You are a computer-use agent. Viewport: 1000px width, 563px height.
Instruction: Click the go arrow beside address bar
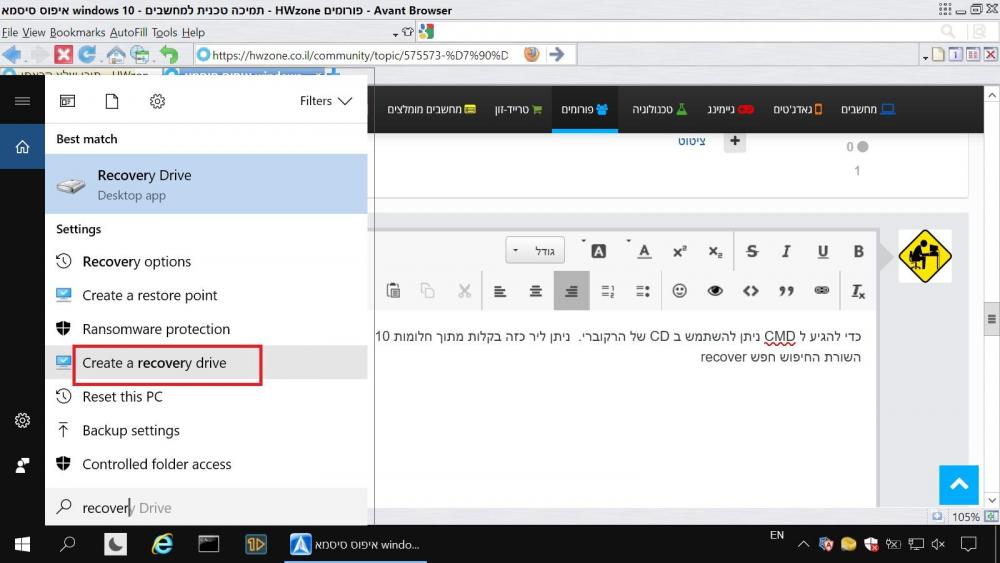[x=557, y=54]
